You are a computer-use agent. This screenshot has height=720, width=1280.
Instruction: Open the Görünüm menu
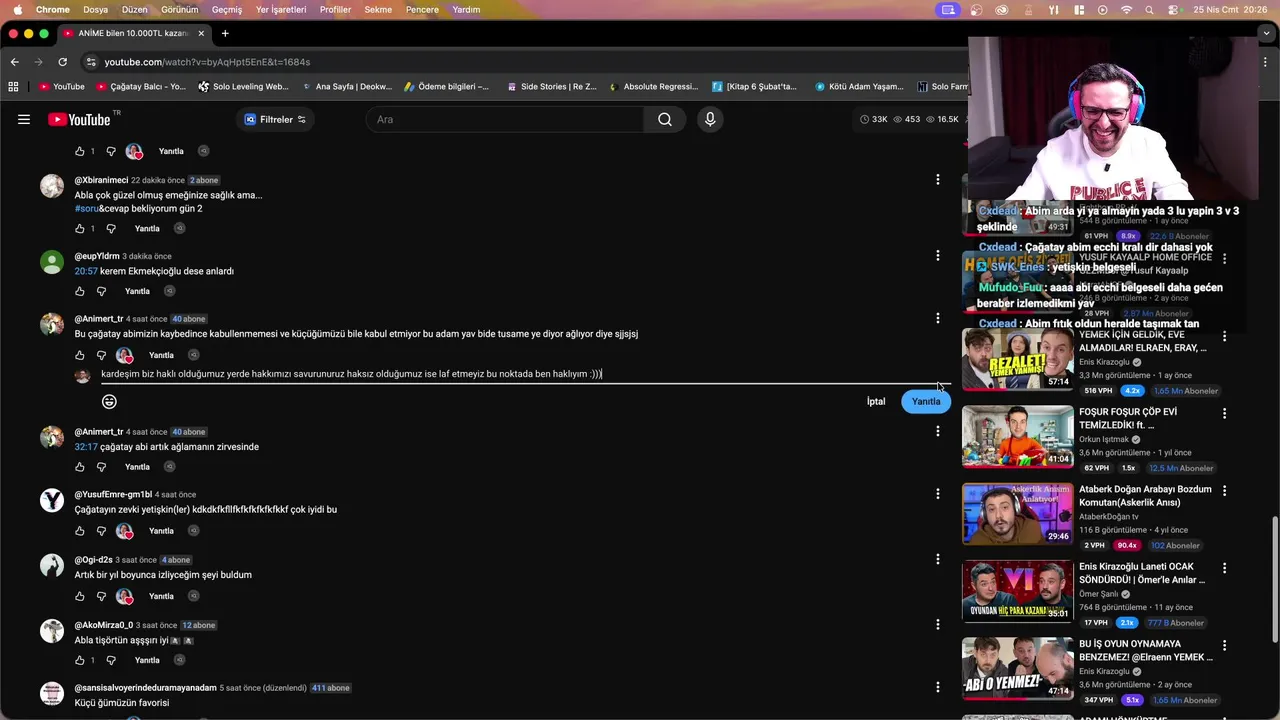(180, 10)
